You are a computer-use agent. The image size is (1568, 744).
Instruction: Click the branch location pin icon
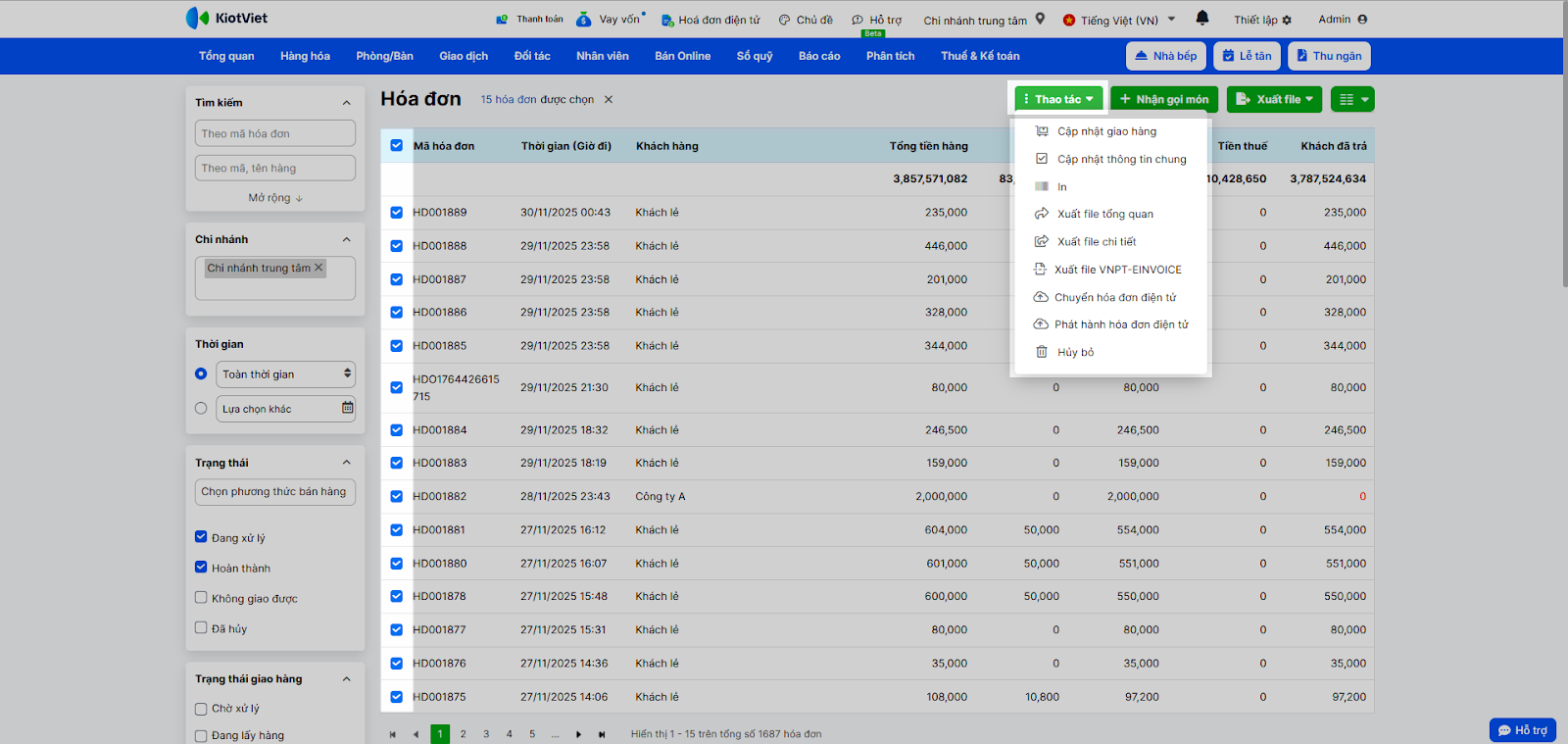[1040, 20]
